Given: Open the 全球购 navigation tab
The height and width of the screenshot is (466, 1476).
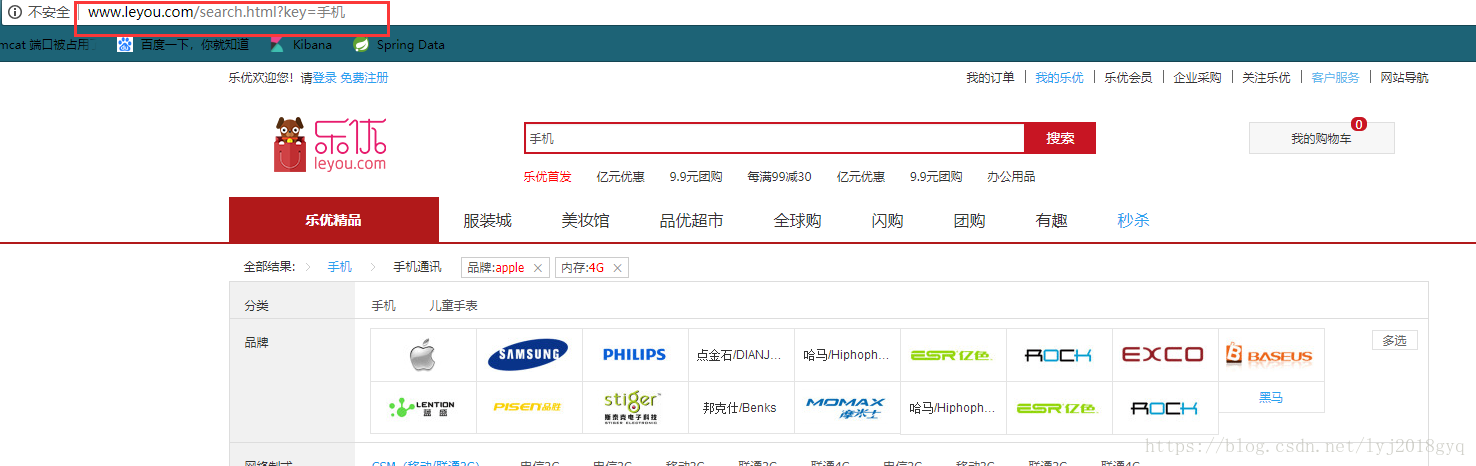Looking at the screenshot, I should [797, 221].
